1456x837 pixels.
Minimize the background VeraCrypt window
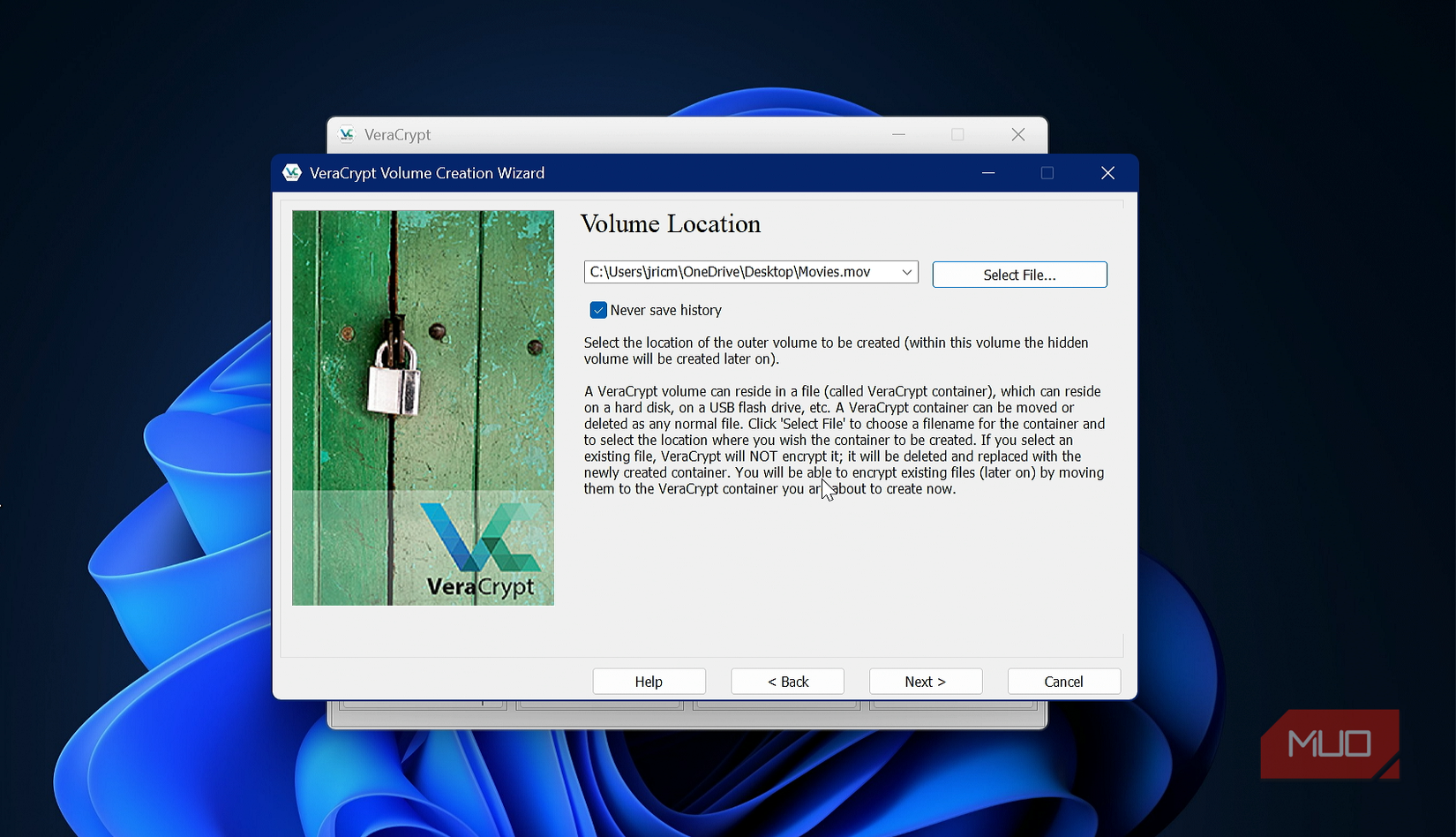pos(898,134)
